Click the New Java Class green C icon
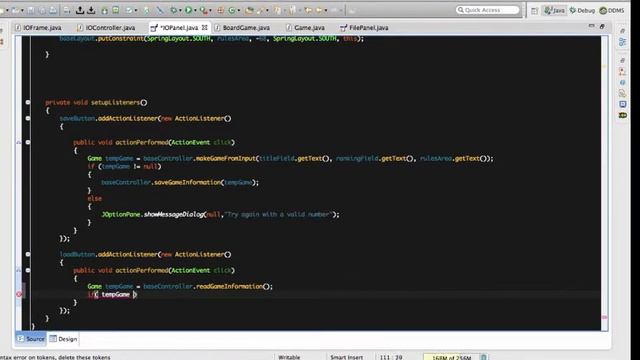Viewport: 640px width, 360px height. point(232,10)
